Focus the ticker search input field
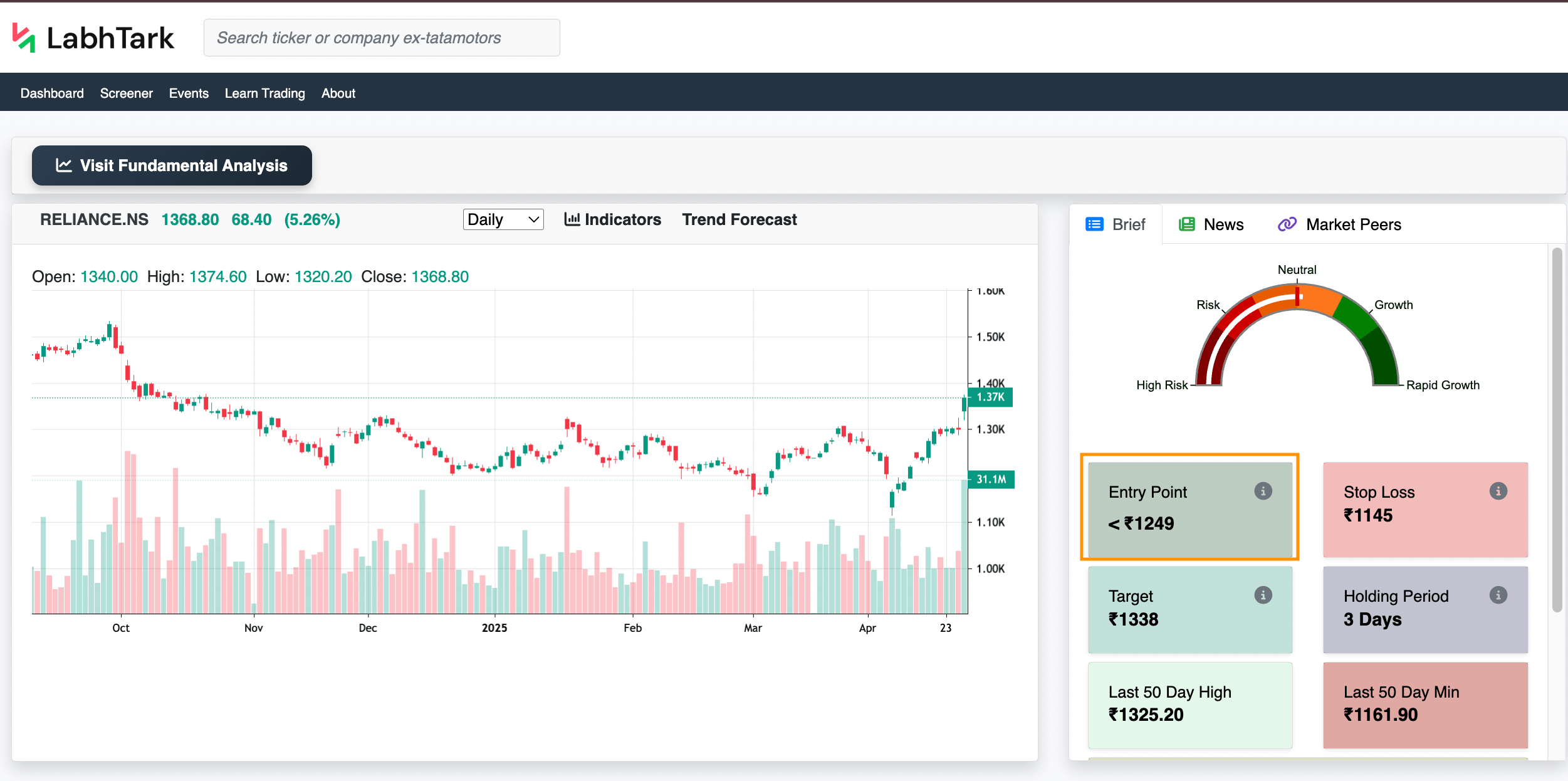The height and width of the screenshot is (781, 1568). click(382, 38)
